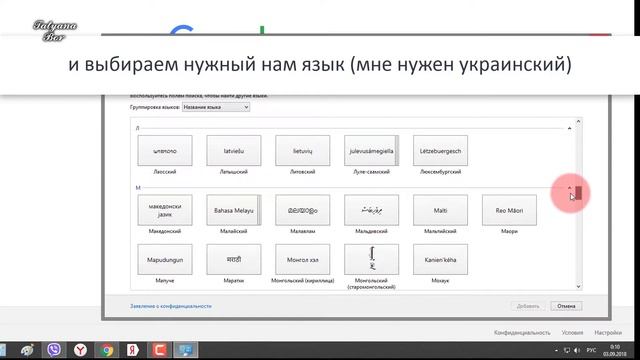Click the language list scrollbar down arrow
The image size is (640, 360).
click(x=578, y=287)
